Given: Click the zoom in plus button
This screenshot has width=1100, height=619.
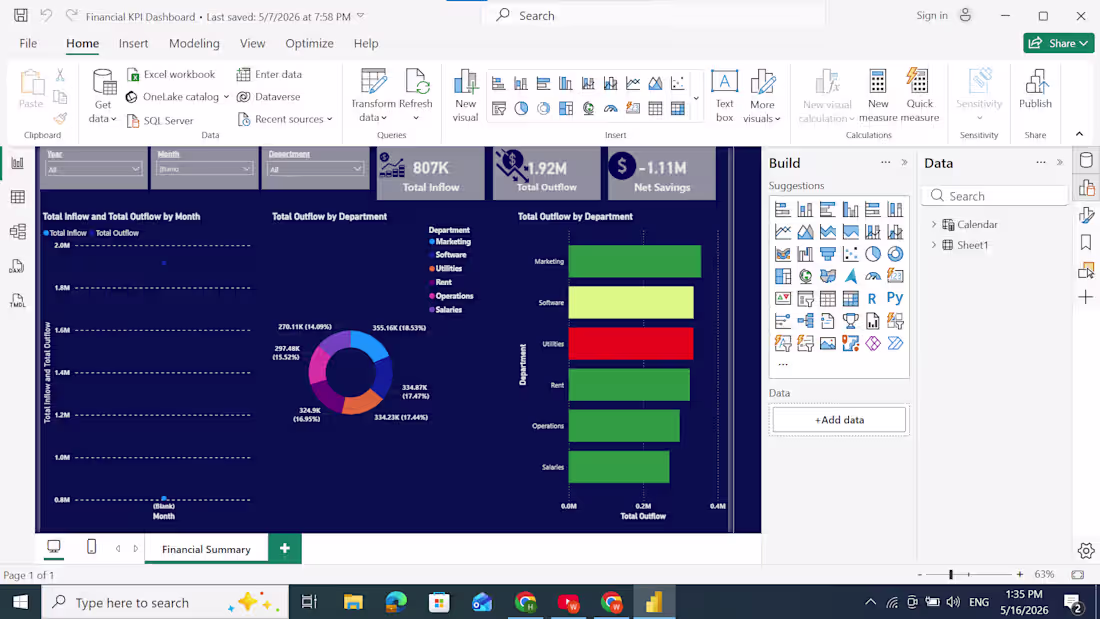Looking at the screenshot, I should pyautogui.click(x=1019, y=574).
